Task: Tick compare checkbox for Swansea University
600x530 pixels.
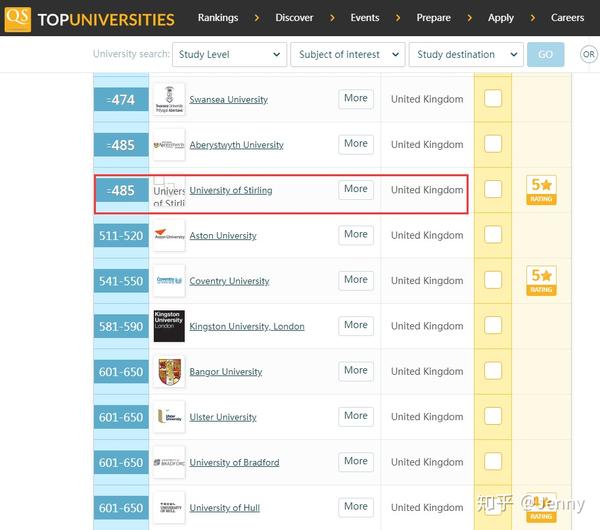Action: pyautogui.click(x=493, y=98)
